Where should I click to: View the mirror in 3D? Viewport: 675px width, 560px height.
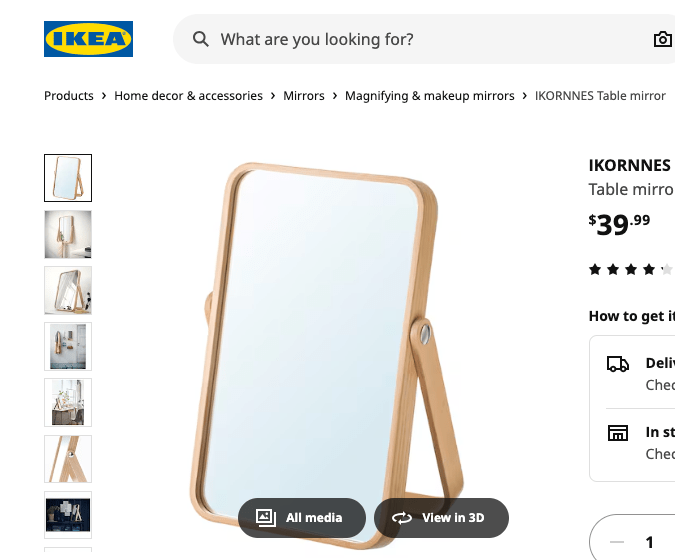[441, 517]
